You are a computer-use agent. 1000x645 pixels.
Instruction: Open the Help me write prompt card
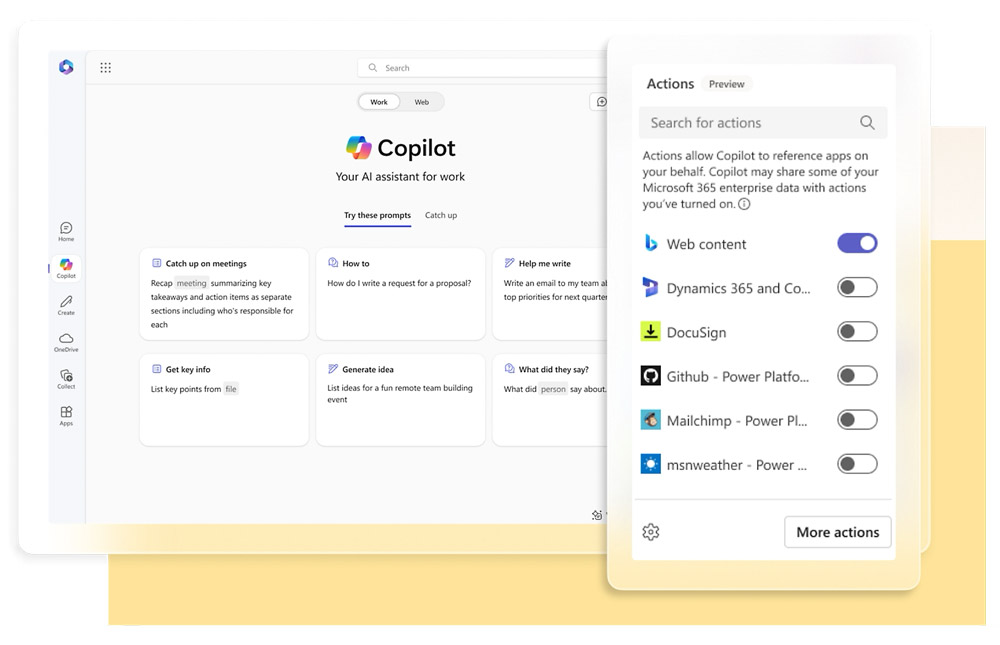550,294
